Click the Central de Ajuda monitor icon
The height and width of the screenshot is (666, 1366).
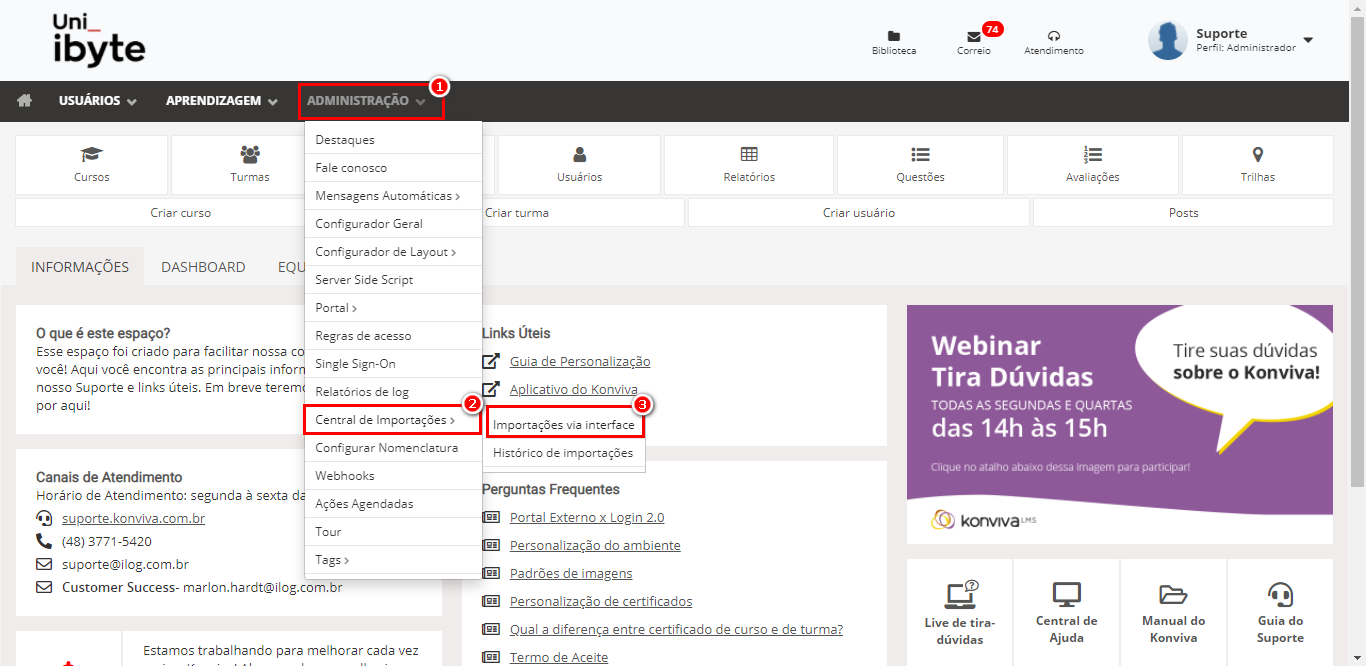(1067, 594)
